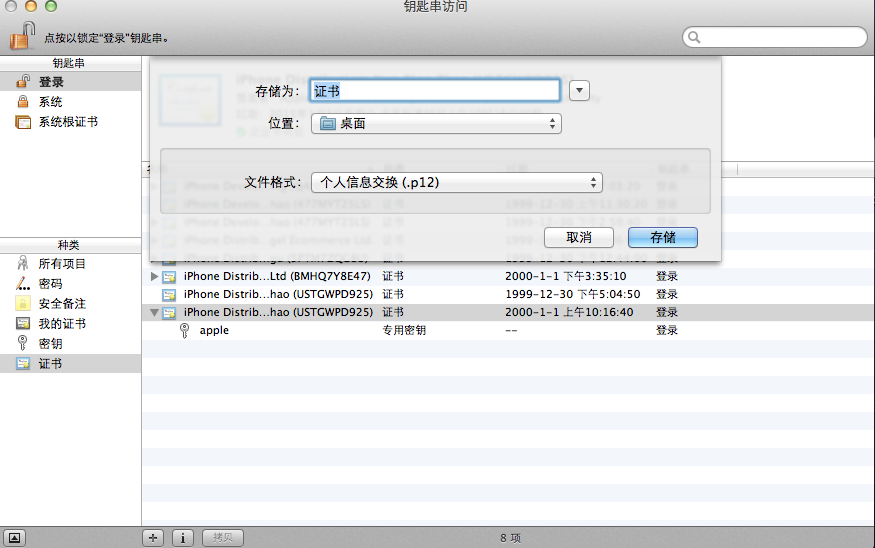Click the 钥匙串 sidebar header

[70, 63]
